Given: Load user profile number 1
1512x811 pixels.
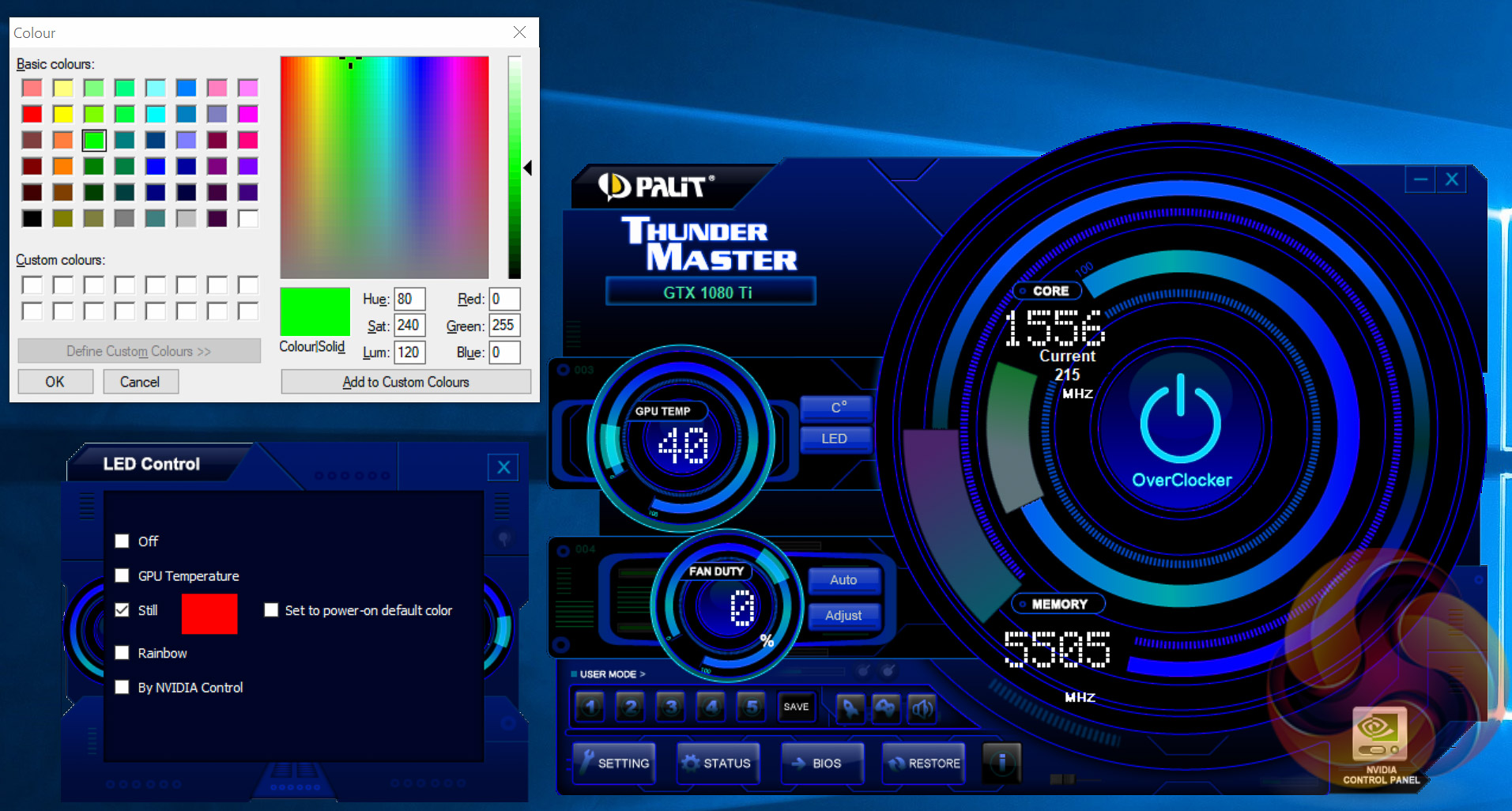Looking at the screenshot, I should pyautogui.click(x=590, y=707).
